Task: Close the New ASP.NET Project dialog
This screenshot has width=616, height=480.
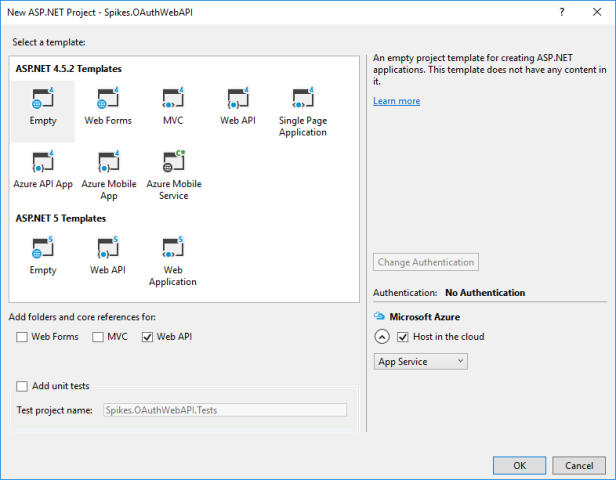Action: tap(597, 12)
